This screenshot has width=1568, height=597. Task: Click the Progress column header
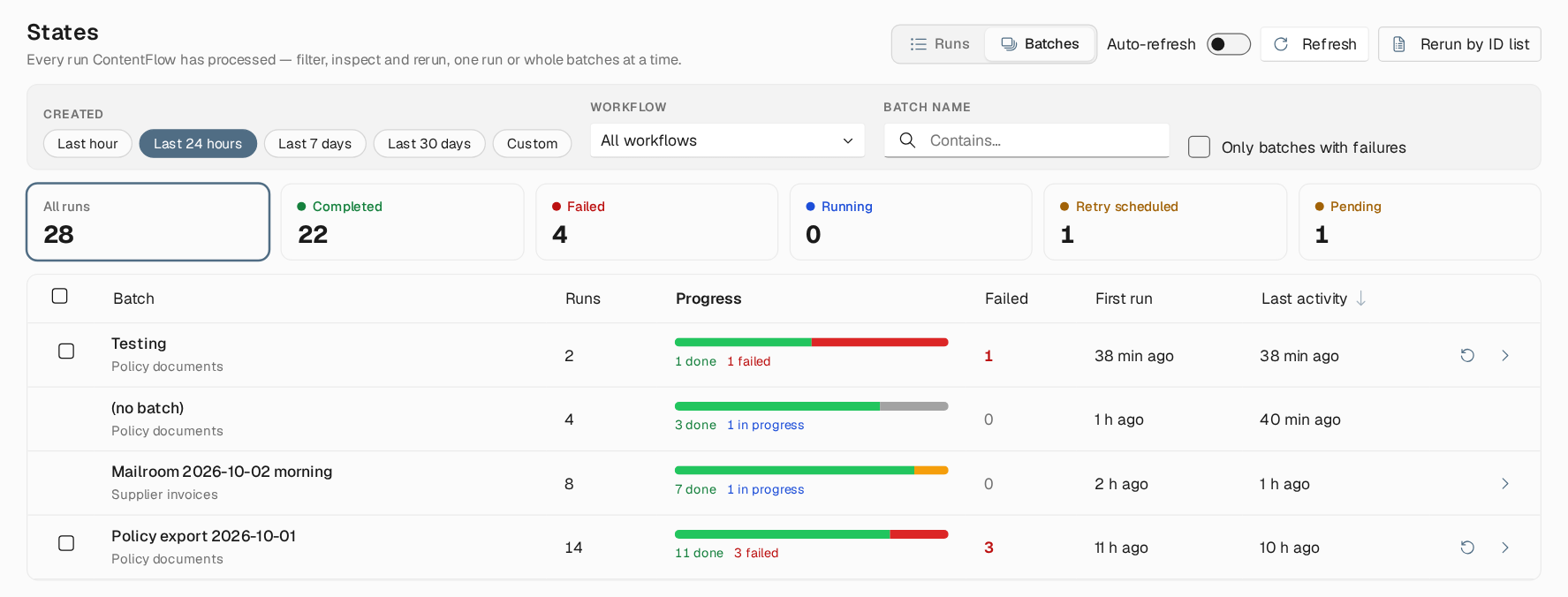[x=708, y=298]
